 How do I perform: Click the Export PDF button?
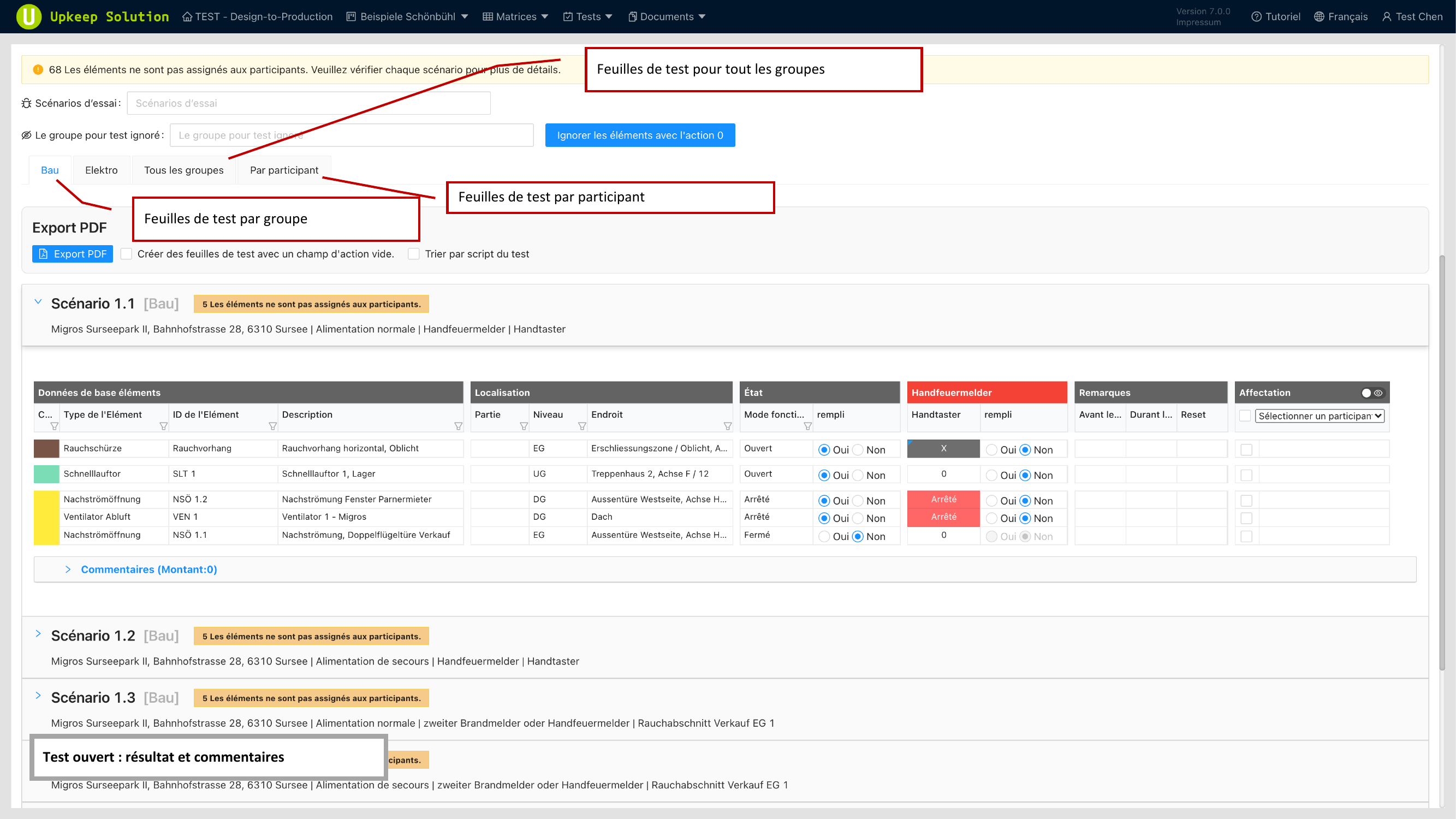coord(73,254)
